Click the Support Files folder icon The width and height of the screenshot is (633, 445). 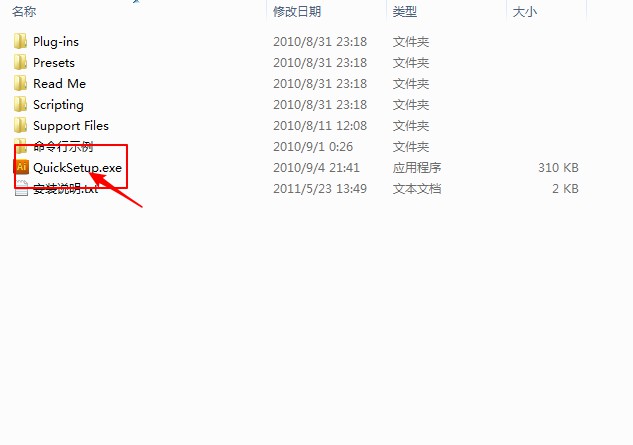(20, 126)
